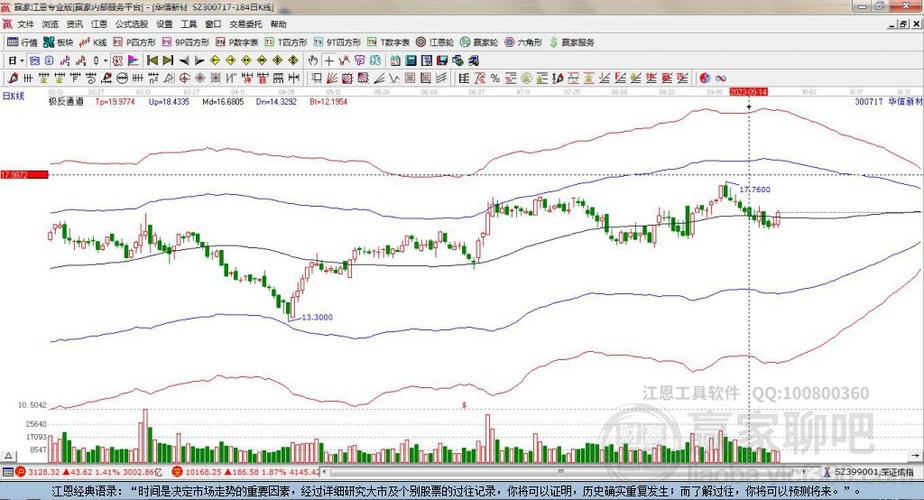The height and width of the screenshot is (500, 924).
Task: Open the 六角形 hexagon tool
Action: (x=523, y=42)
